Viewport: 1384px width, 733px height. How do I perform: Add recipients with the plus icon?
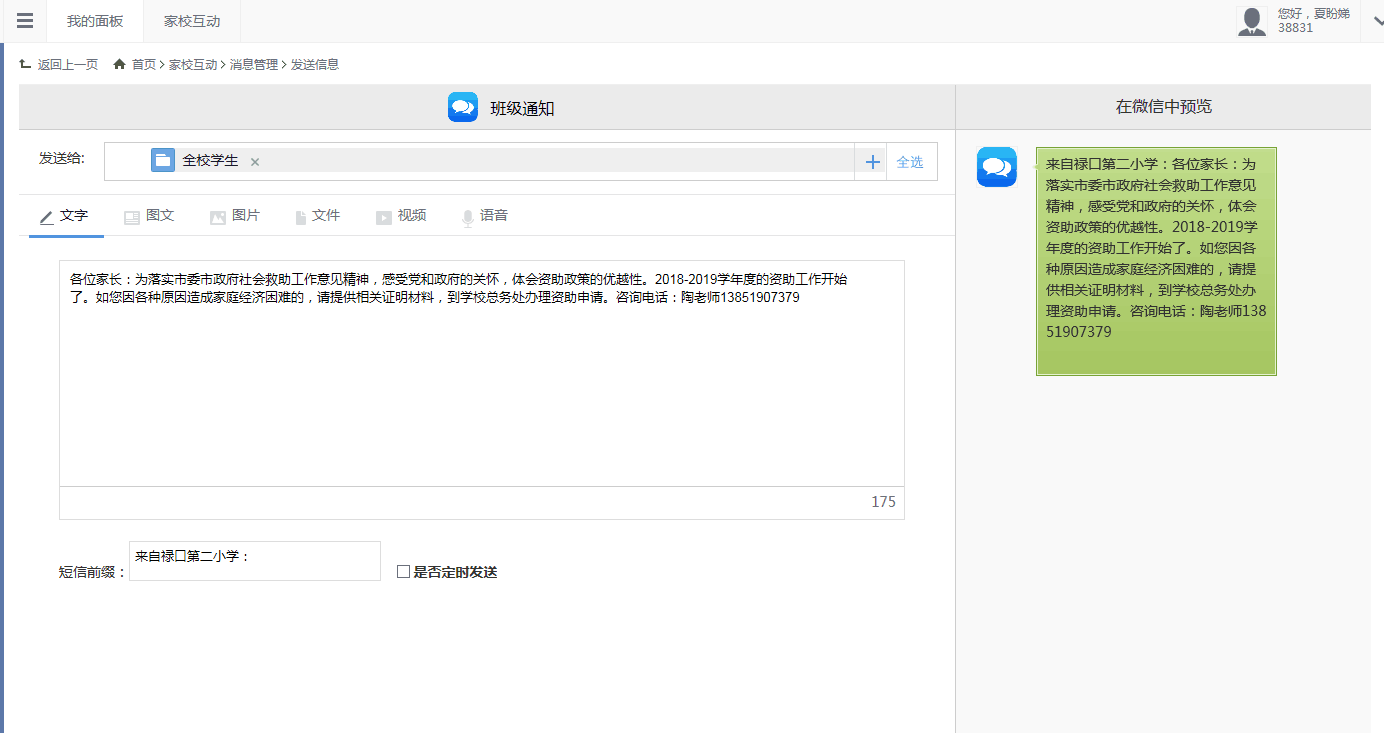click(x=872, y=162)
